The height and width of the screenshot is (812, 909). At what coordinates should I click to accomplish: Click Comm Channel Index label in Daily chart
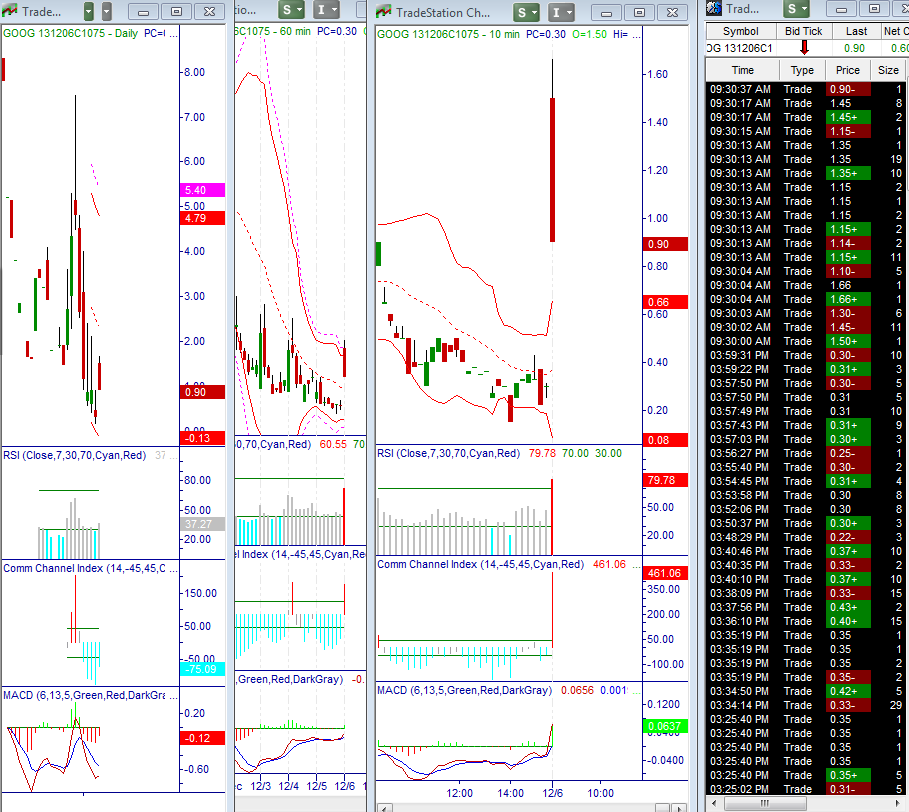pyautogui.click(x=85, y=569)
